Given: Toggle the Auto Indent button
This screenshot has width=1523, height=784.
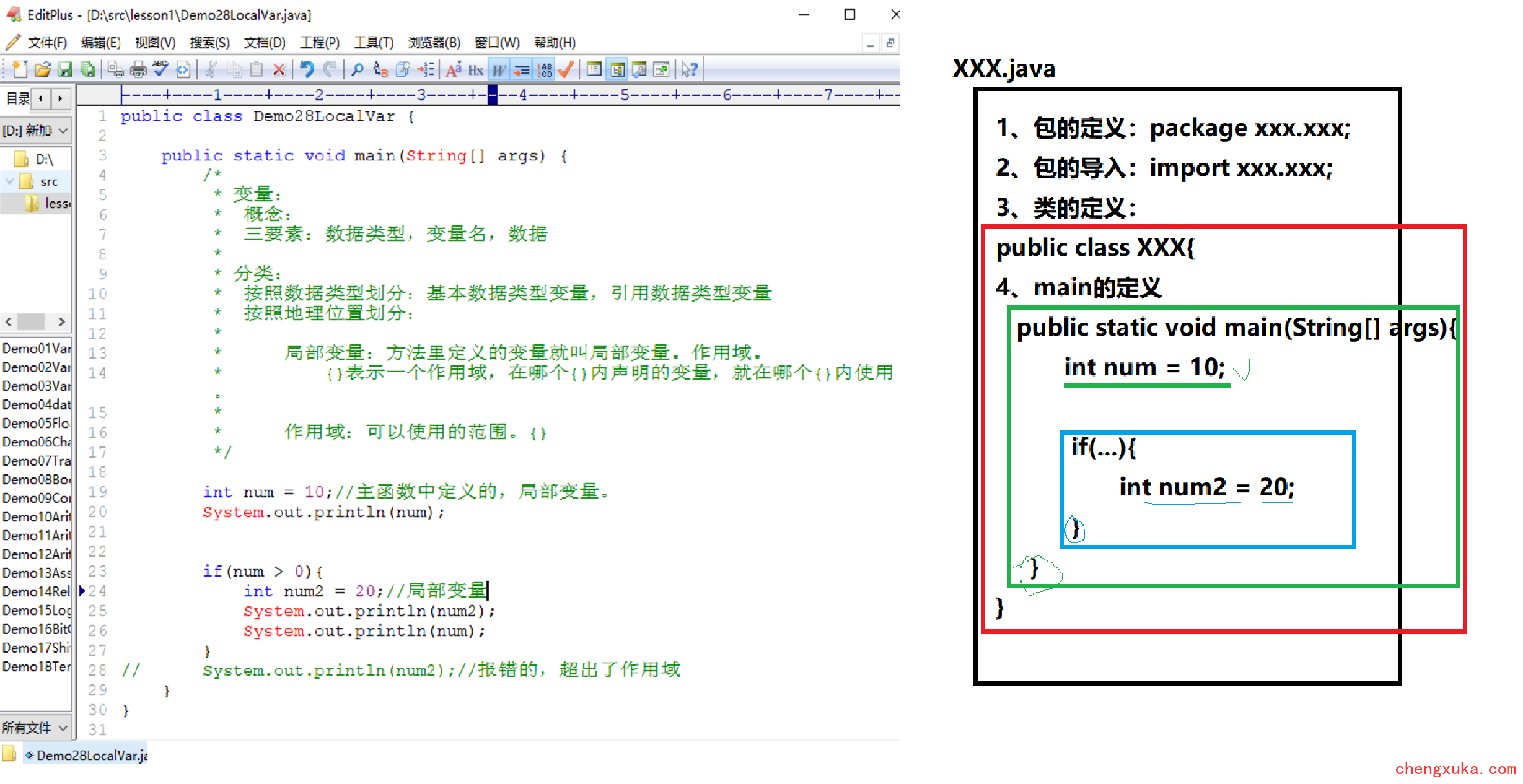Looking at the screenshot, I should pyautogui.click(x=522, y=69).
